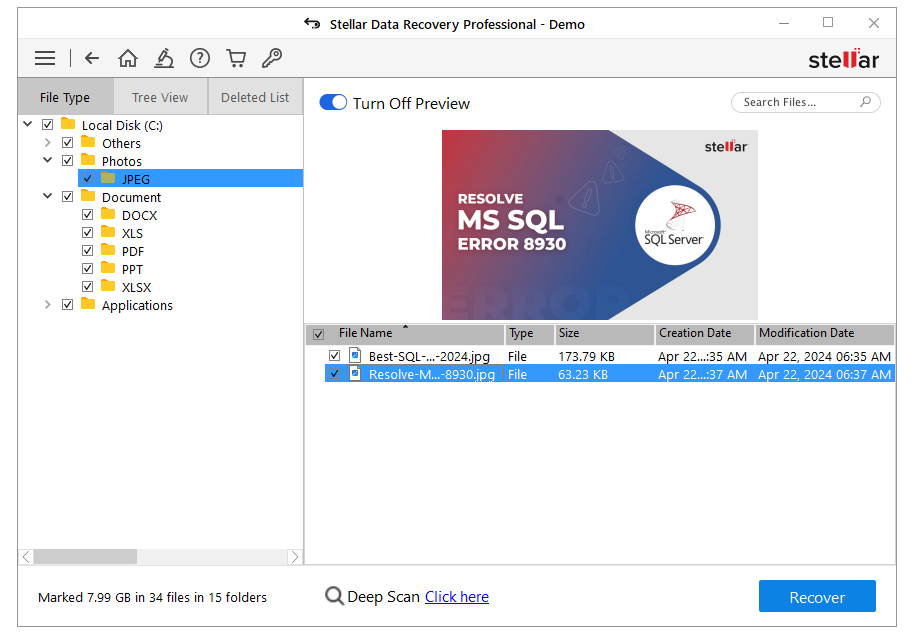Go back with the arrow icon

coord(92,58)
